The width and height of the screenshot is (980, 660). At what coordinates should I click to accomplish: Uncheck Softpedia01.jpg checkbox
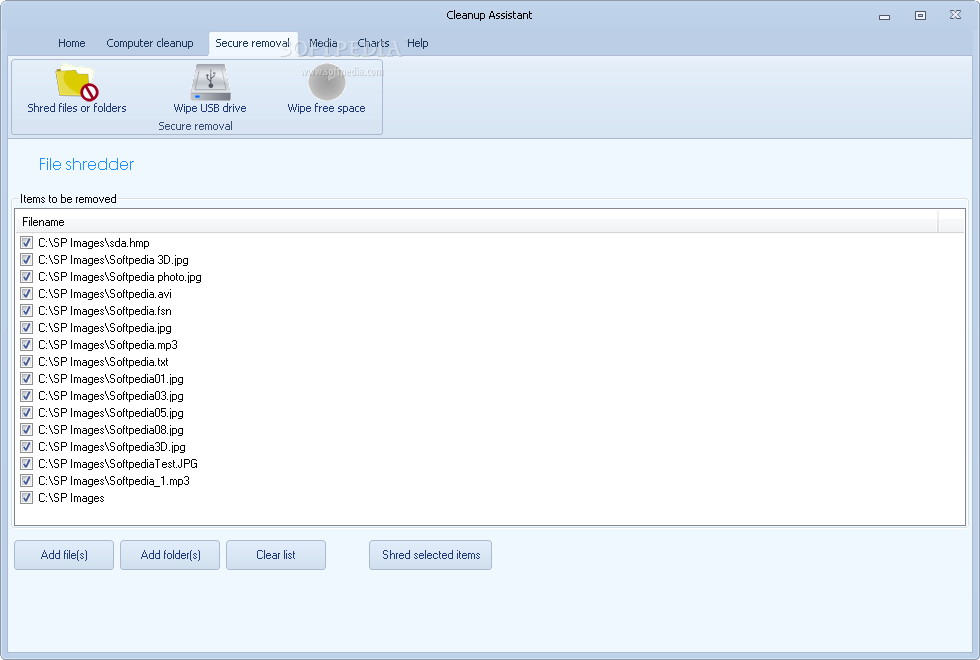[x=26, y=379]
